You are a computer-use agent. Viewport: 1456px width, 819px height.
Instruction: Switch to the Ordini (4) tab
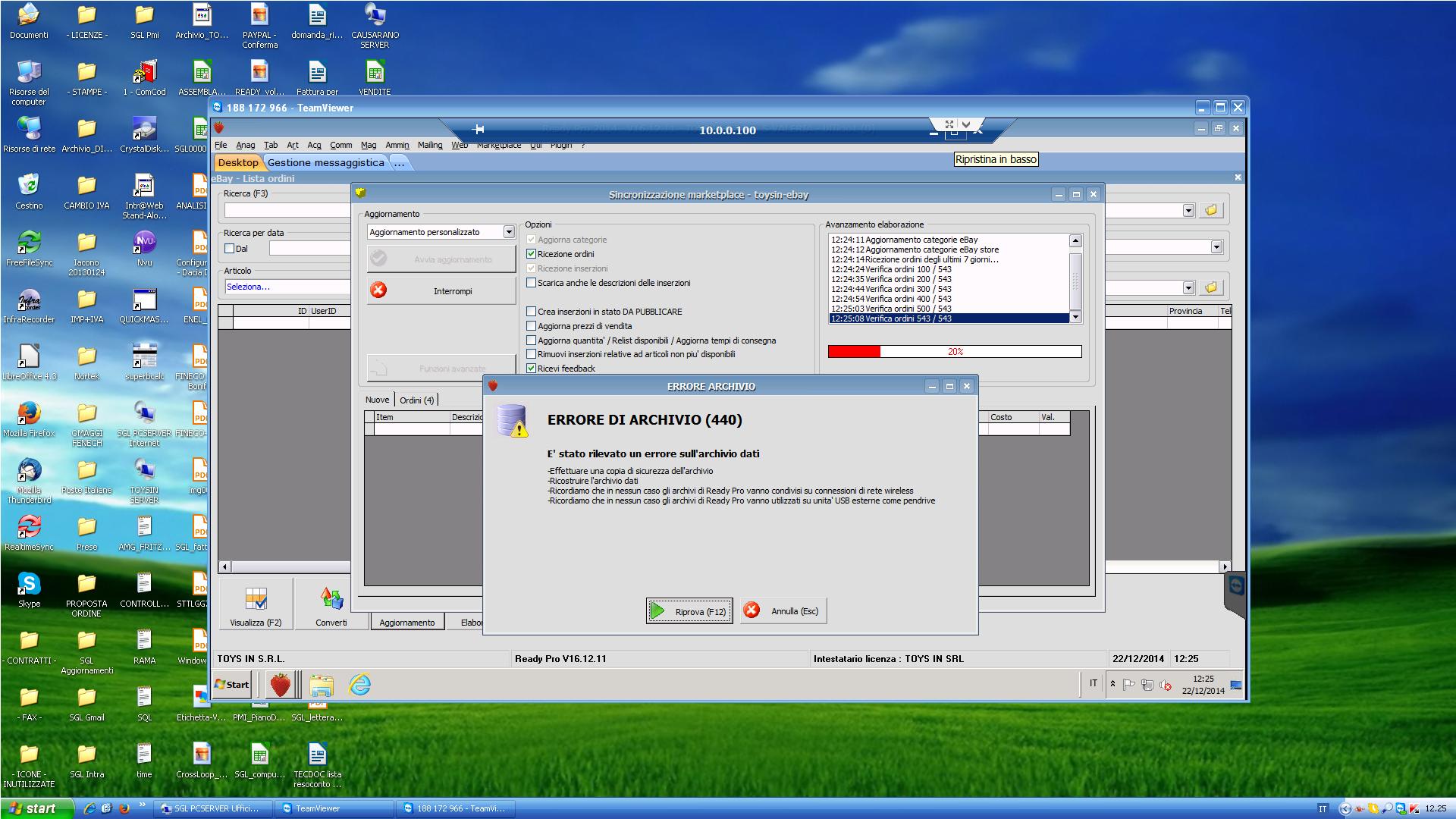coord(417,400)
